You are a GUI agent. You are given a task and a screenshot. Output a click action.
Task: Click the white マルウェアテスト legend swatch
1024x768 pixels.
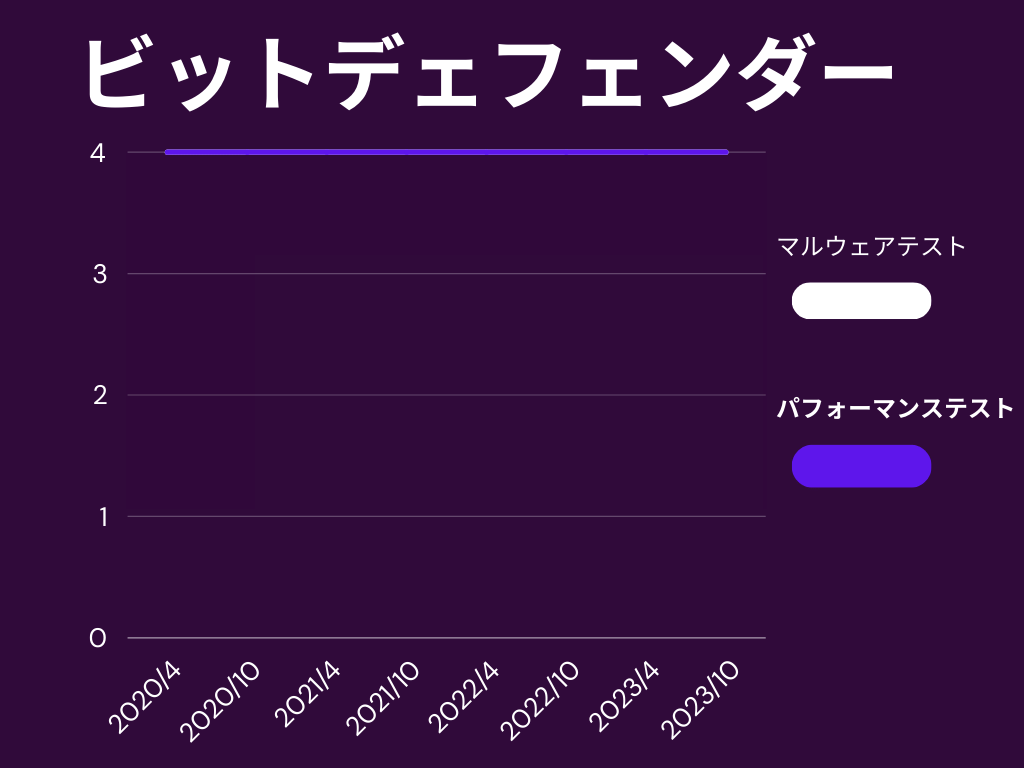click(x=861, y=301)
